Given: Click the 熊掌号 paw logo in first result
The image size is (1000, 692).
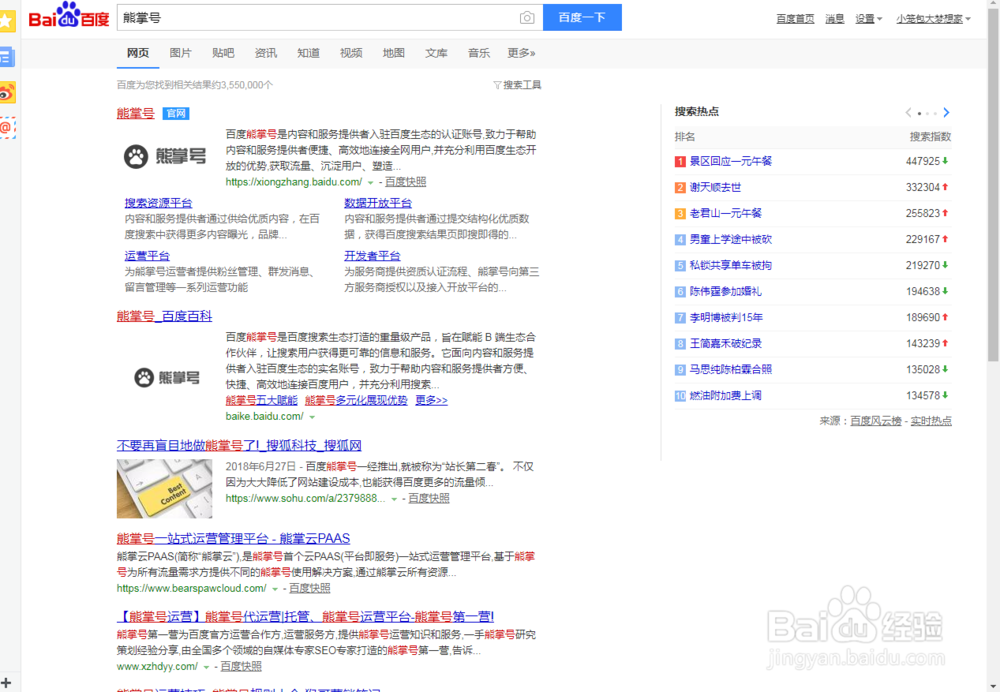Looking at the screenshot, I should point(165,156).
